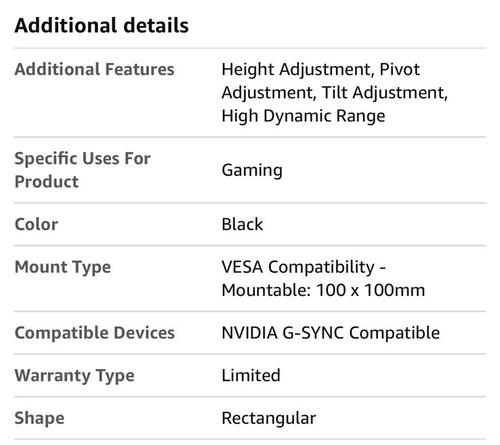500x445 pixels.
Task: Click the Limited warranty value
Action: 251,375
